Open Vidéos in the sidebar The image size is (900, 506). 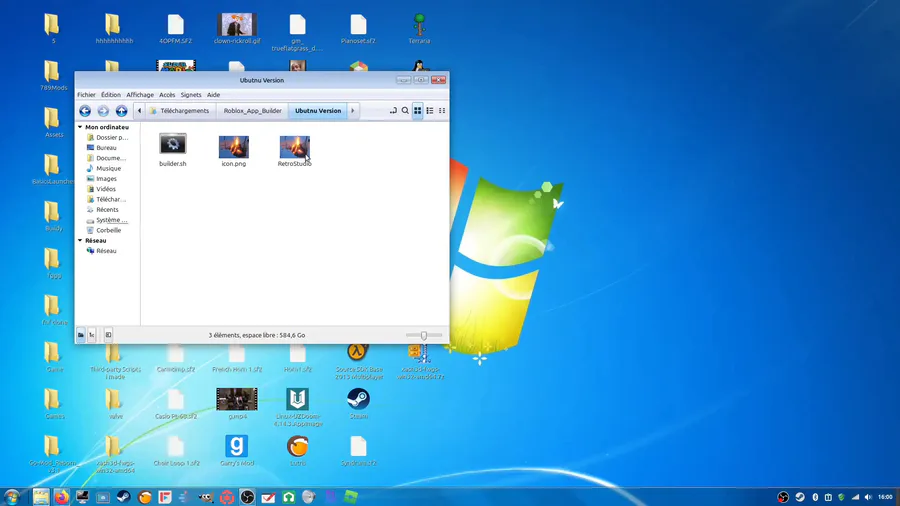click(x=101, y=189)
